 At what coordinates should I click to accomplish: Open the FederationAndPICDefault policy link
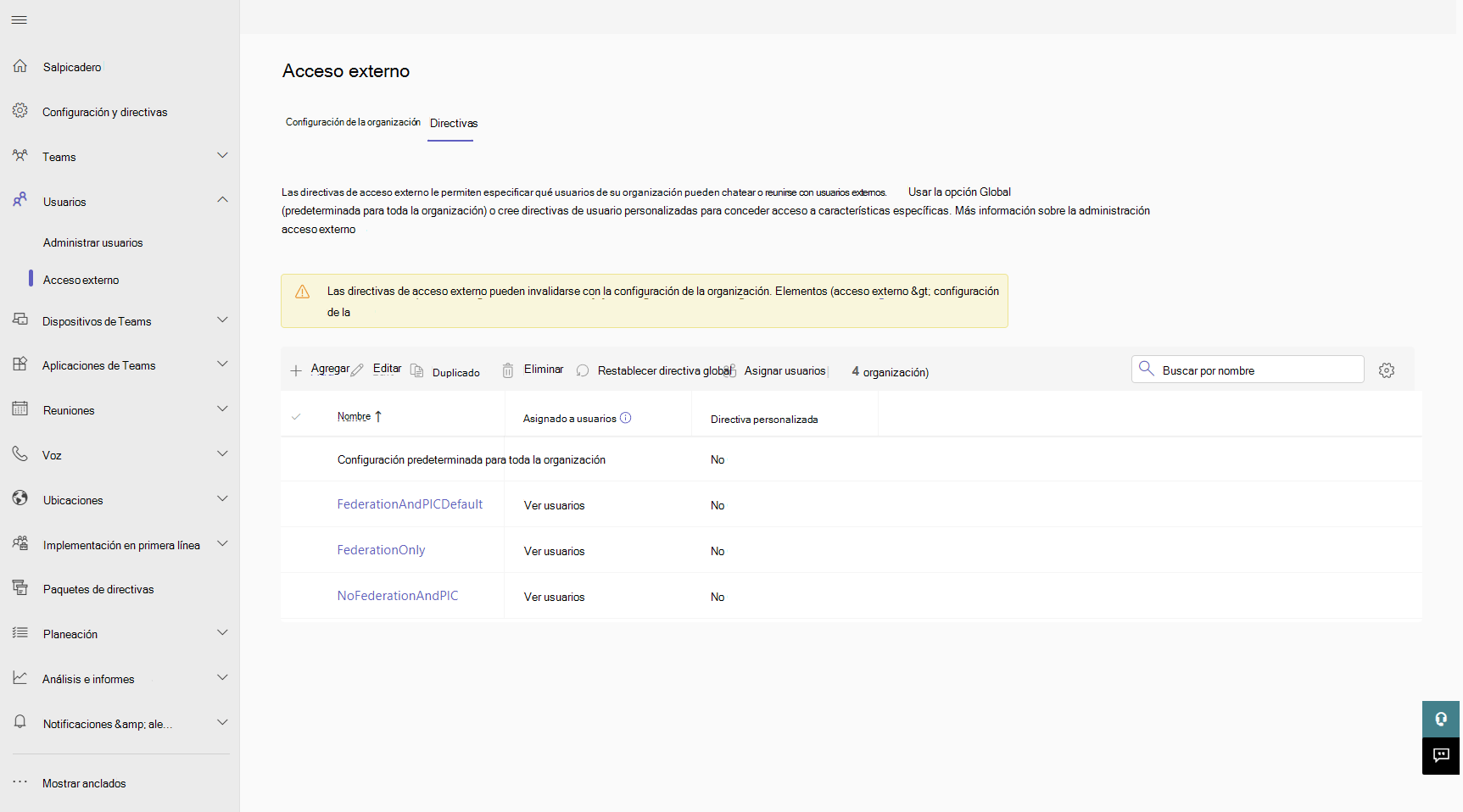(x=410, y=504)
